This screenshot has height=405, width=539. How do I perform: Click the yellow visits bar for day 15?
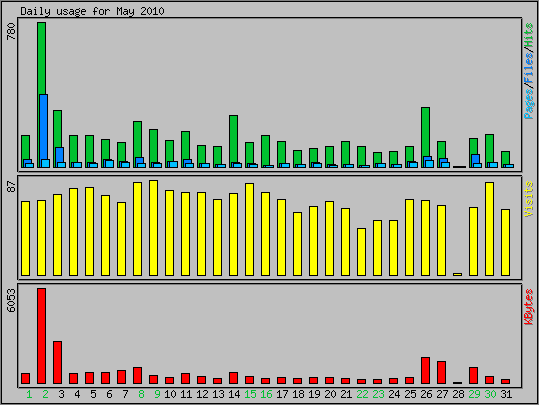[250, 229]
